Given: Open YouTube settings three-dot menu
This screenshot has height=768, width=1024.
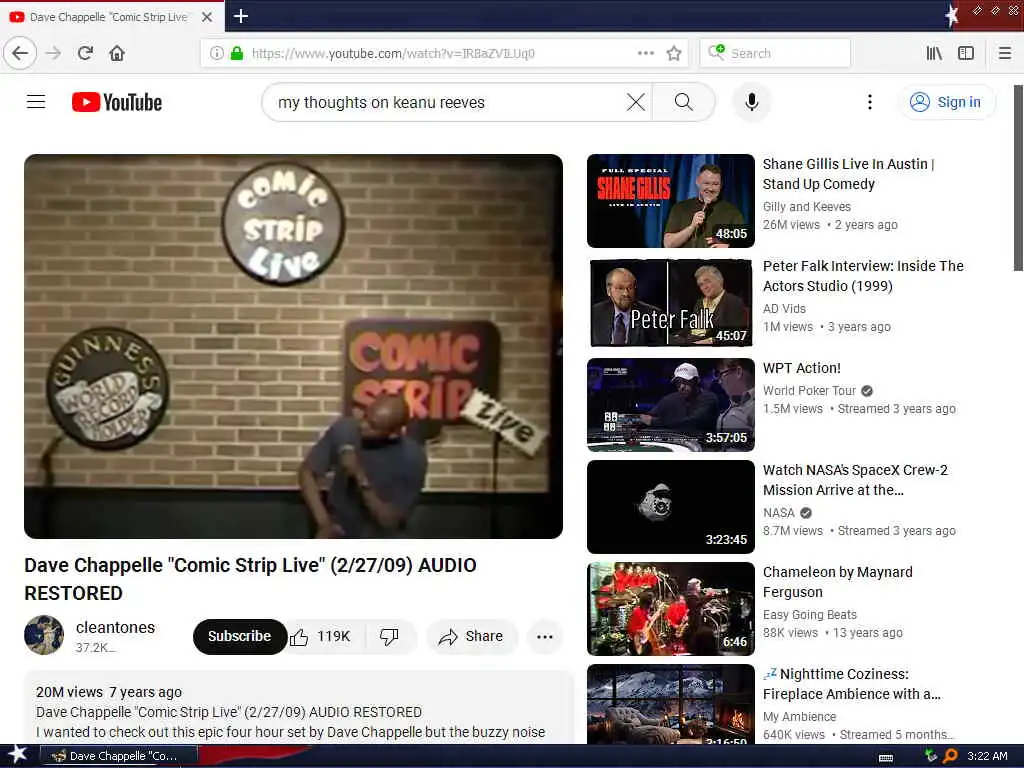Looking at the screenshot, I should (869, 102).
